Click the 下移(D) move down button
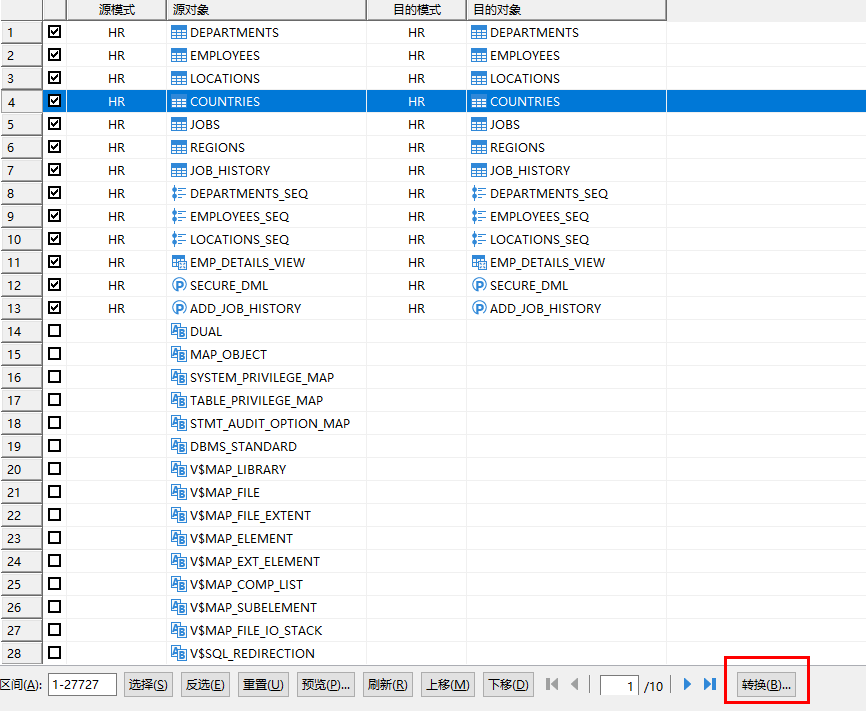This screenshot has height=711, width=866. point(509,684)
